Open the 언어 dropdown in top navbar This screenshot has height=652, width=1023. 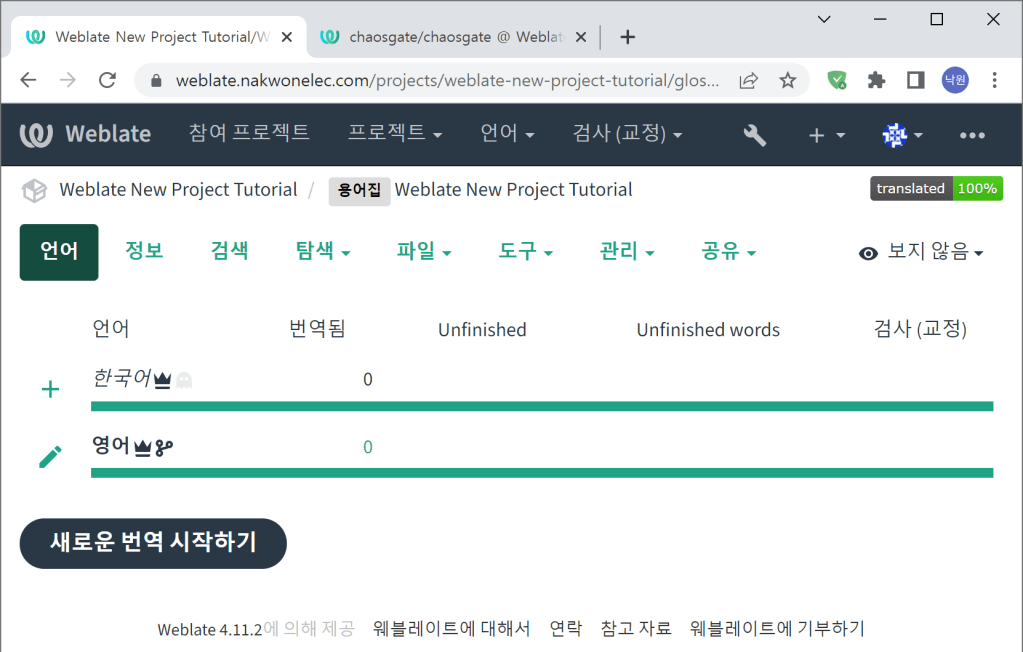507,133
